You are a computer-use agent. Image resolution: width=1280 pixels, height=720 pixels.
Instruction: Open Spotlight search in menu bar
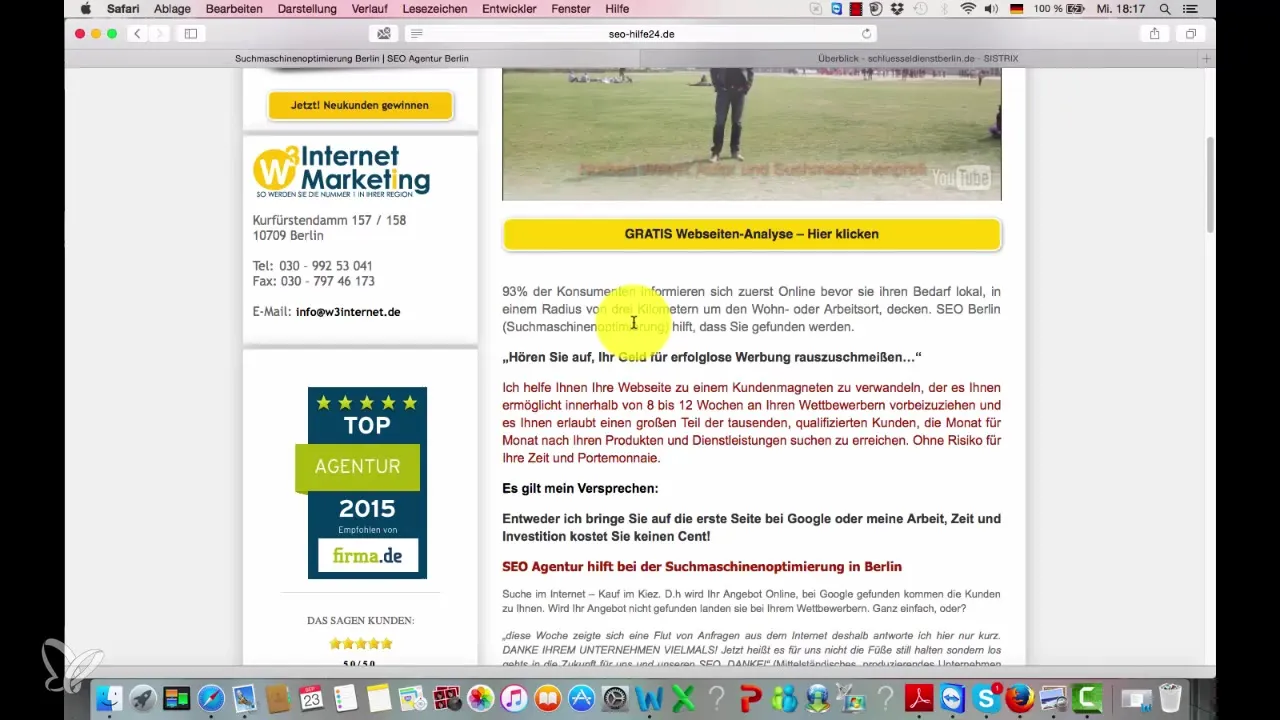pyautogui.click(x=1165, y=9)
